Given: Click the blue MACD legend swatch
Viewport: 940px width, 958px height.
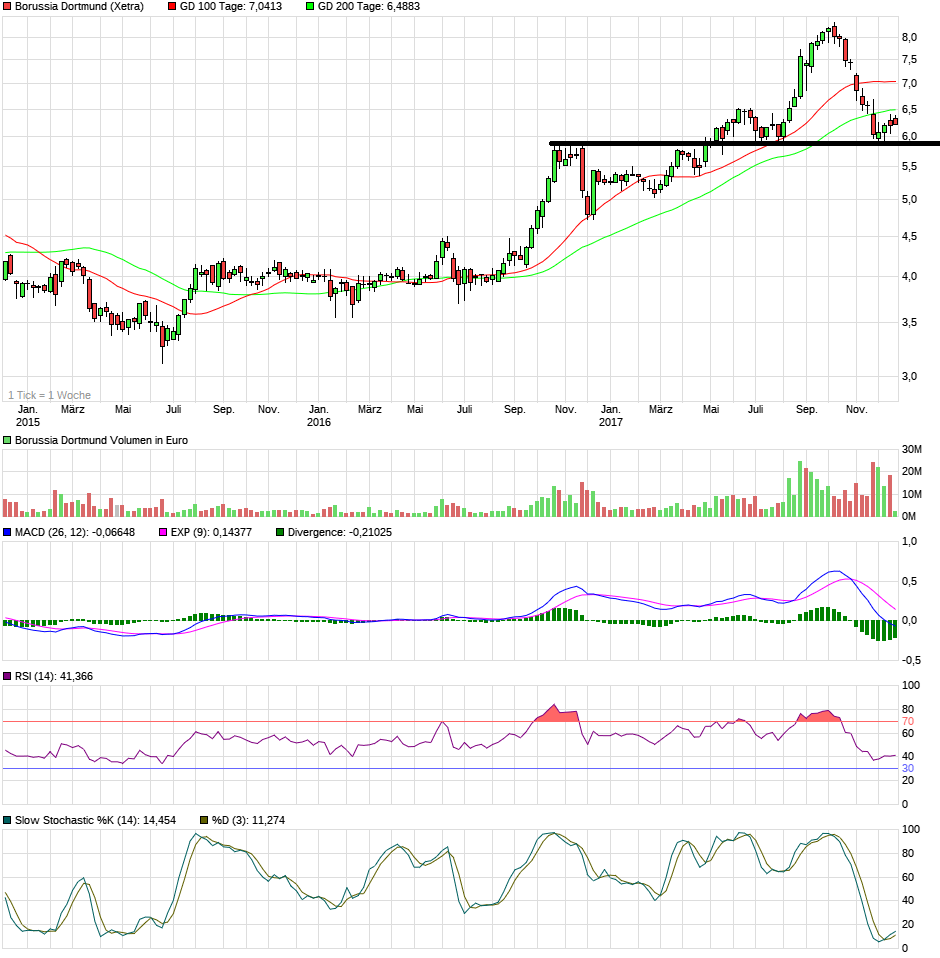Looking at the screenshot, I should coord(7,533).
